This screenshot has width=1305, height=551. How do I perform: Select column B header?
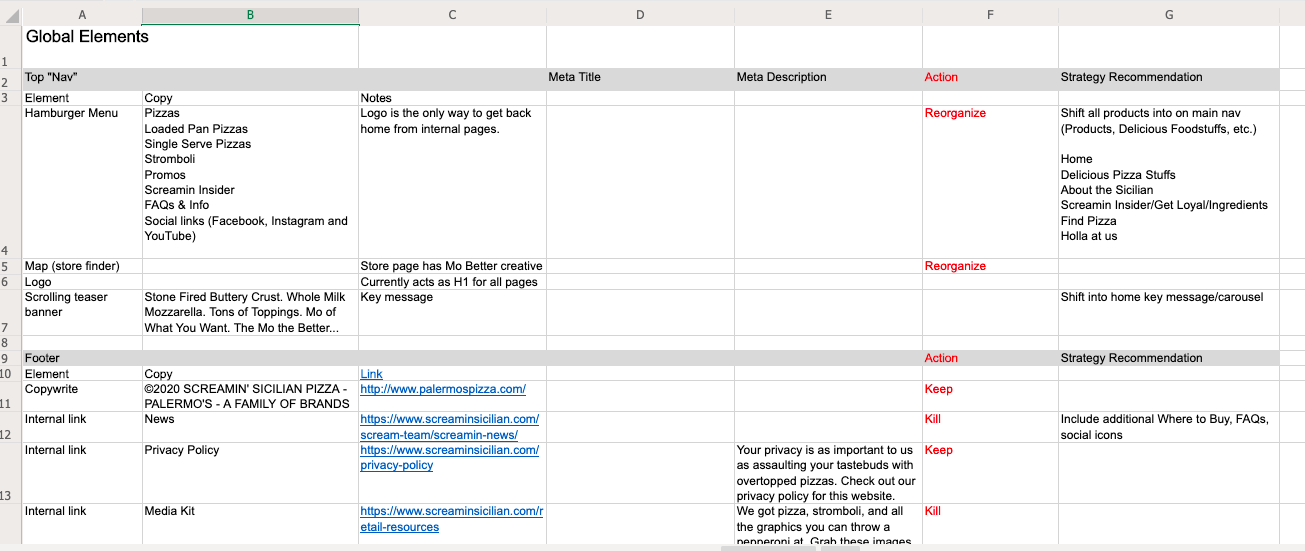click(x=250, y=15)
